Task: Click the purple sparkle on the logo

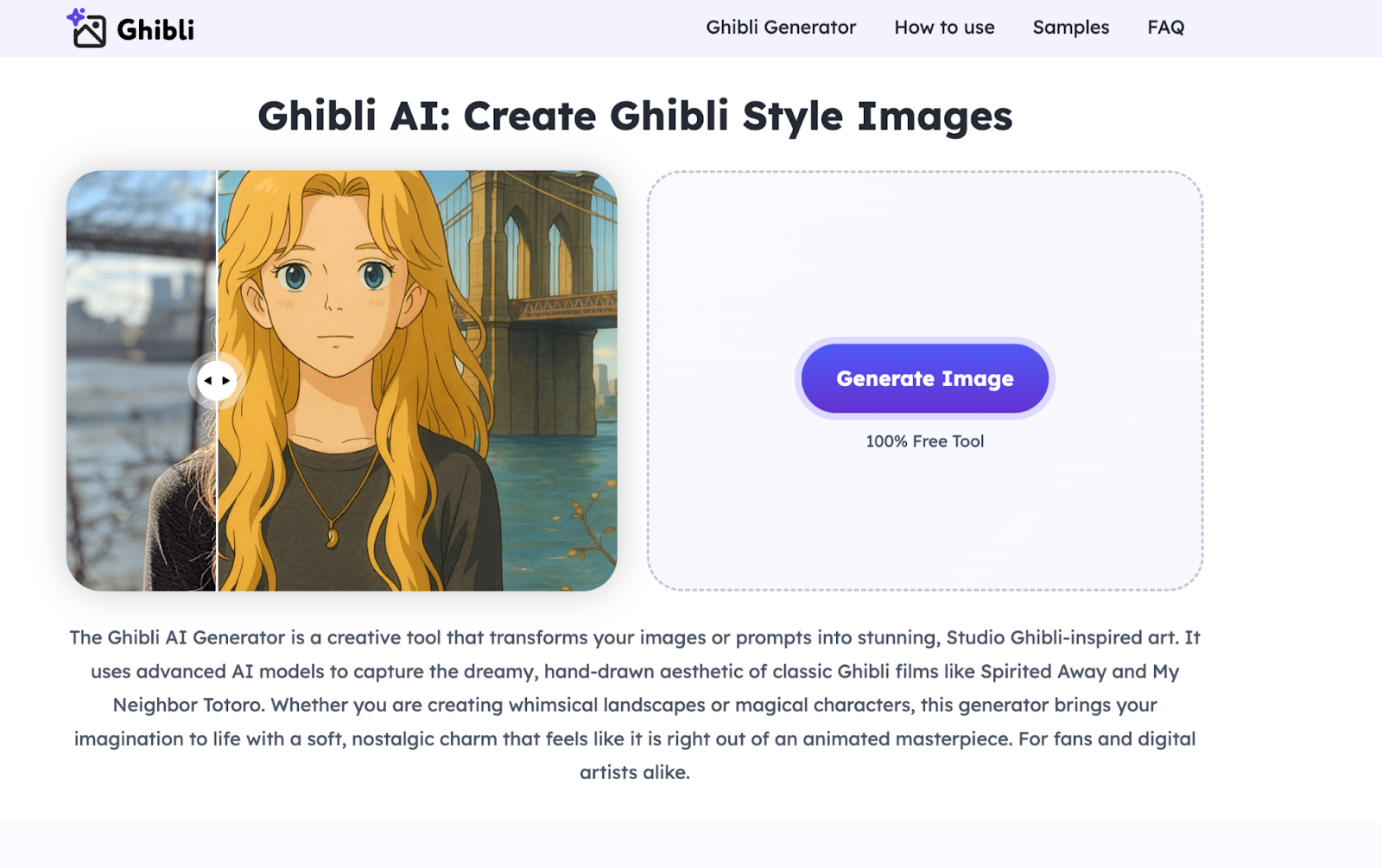Action: 75,16
